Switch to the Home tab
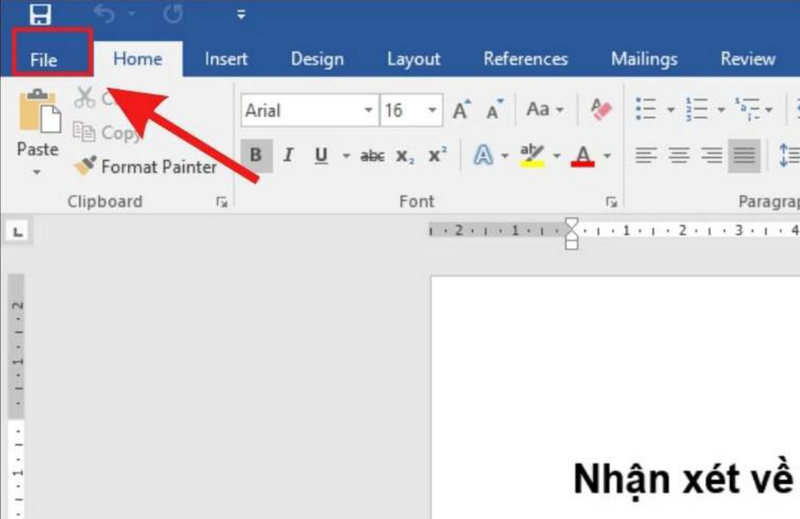The height and width of the screenshot is (519, 800). click(138, 59)
